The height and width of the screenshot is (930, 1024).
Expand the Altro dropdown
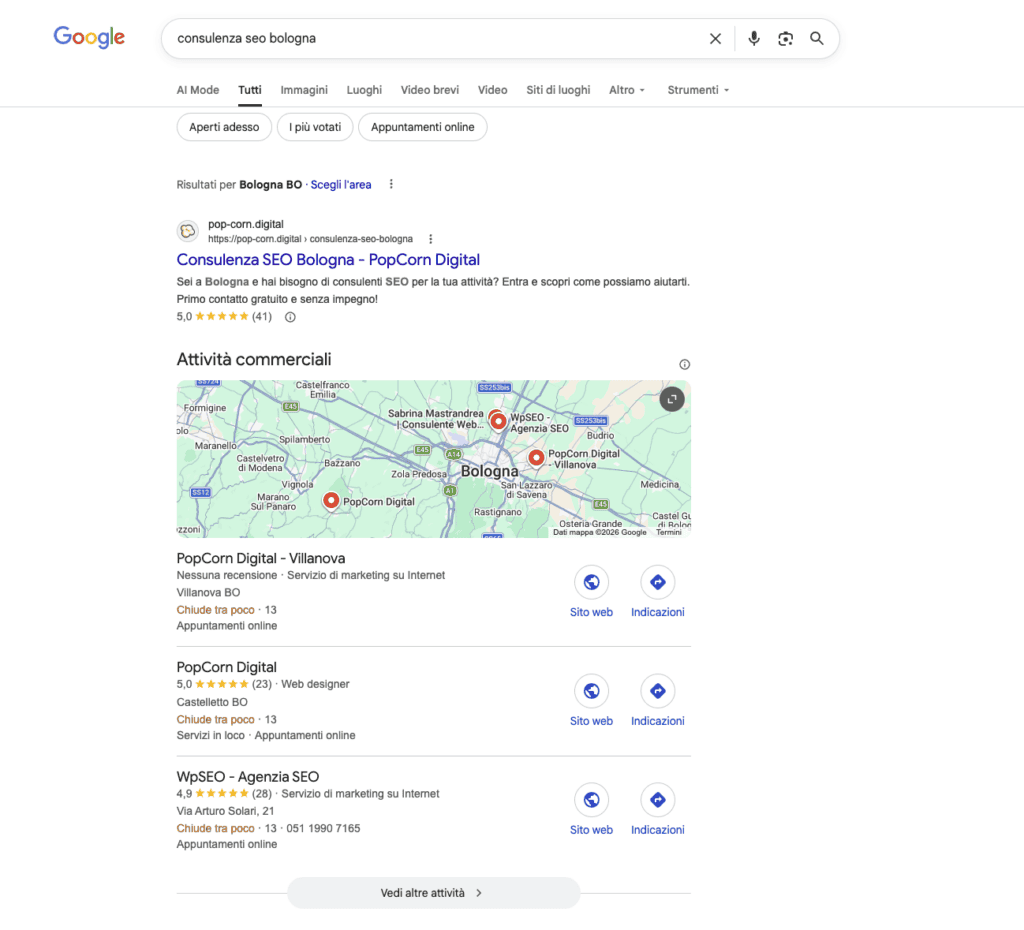point(627,90)
